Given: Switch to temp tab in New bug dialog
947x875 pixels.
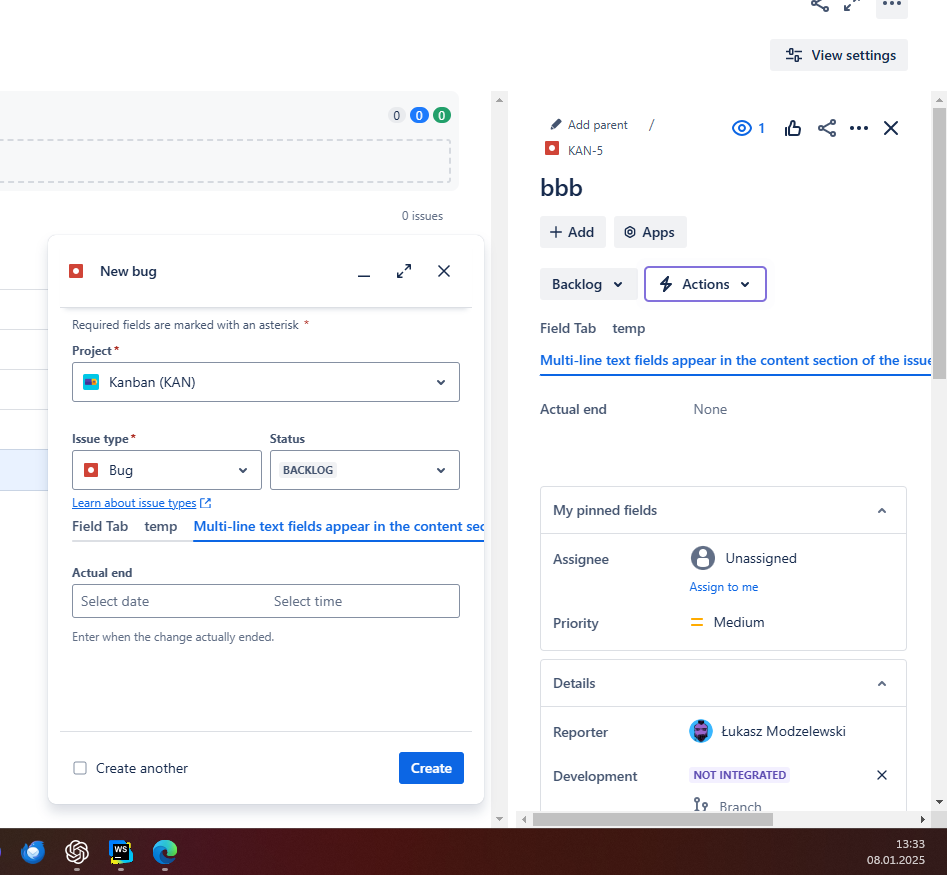Looking at the screenshot, I should pos(161,527).
